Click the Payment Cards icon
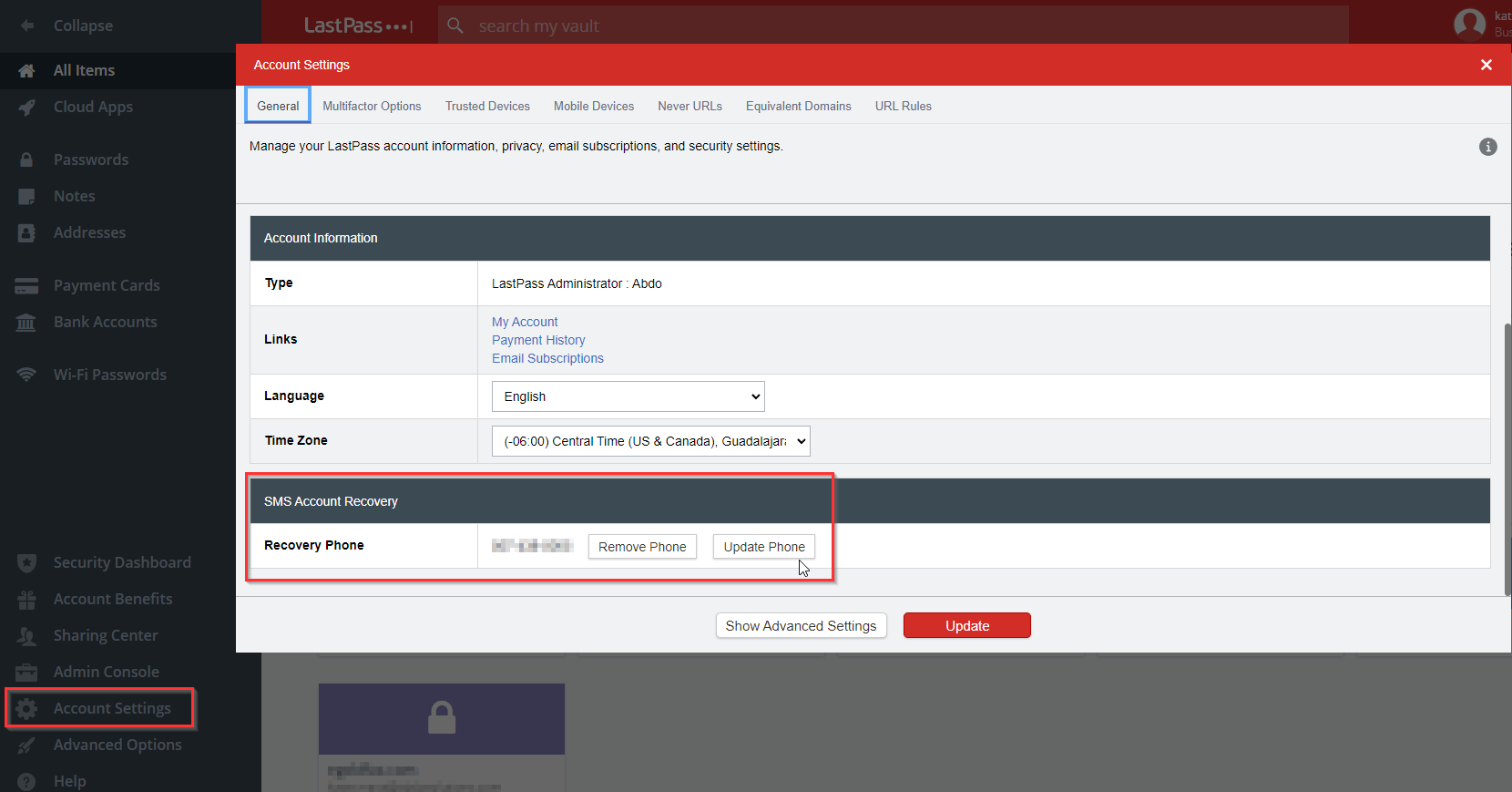This screenshot has height=792, width=1512. tap(26, 285)
